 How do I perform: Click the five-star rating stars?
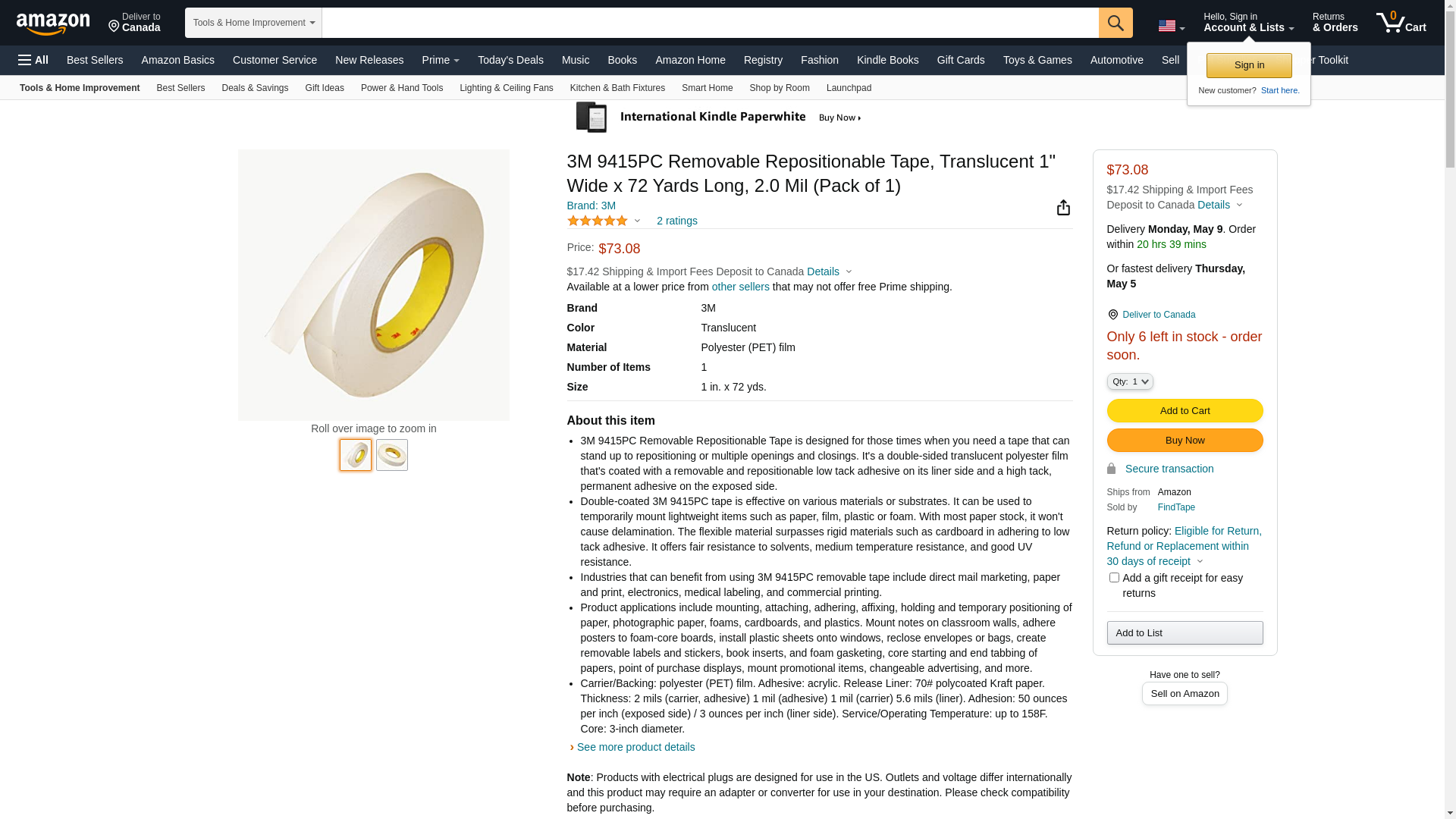point(598,221)
